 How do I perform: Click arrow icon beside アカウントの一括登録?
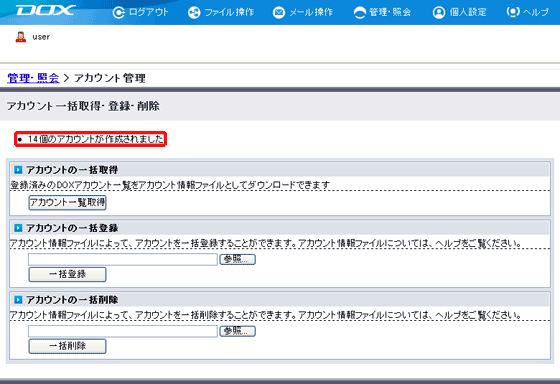click(x=18, y=228)
